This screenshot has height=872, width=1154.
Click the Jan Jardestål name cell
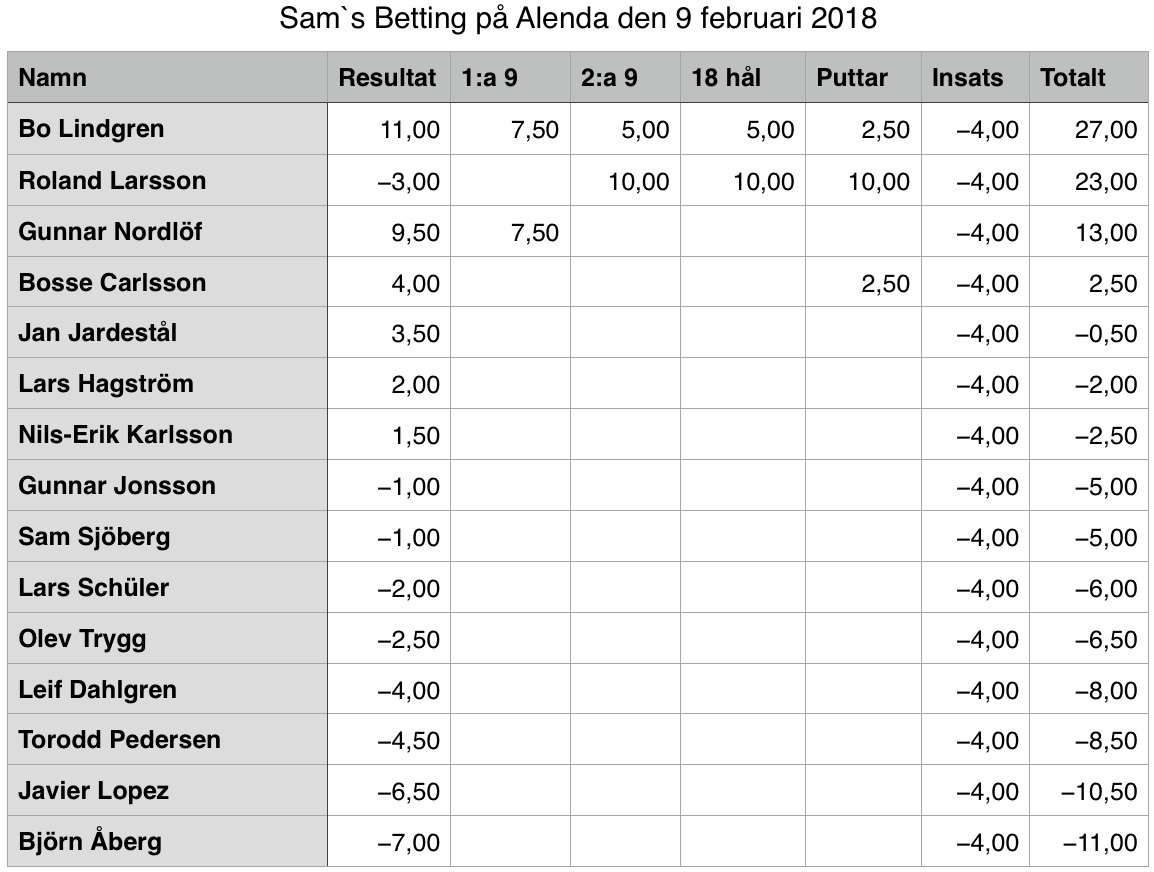coord(167,333)
